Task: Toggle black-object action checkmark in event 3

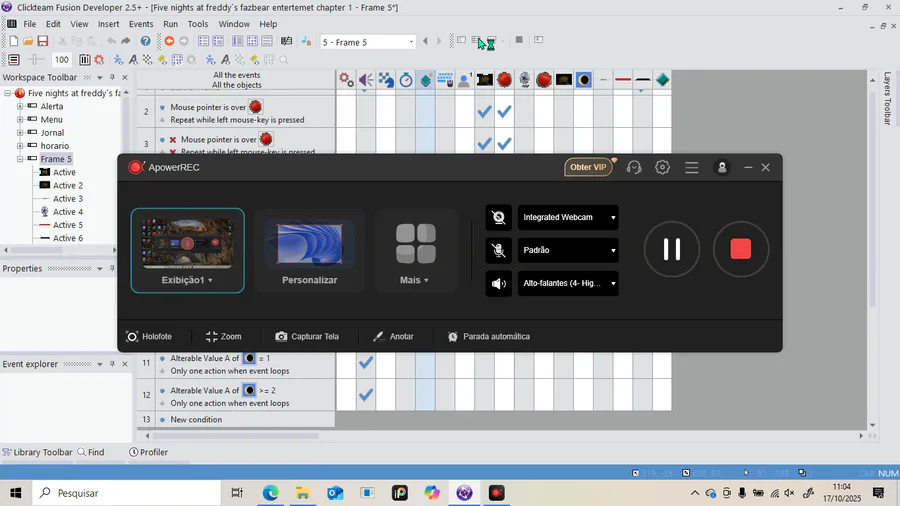Action: 484,143
